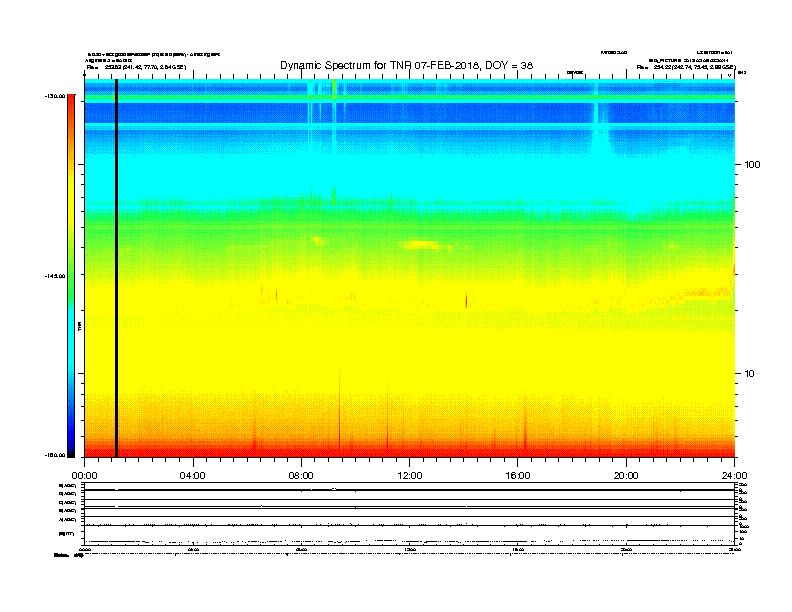Image resolution: width=792 pixels, height=612 pixels.
Task: Click the black vertical data gap line
Action: point(116,268)
